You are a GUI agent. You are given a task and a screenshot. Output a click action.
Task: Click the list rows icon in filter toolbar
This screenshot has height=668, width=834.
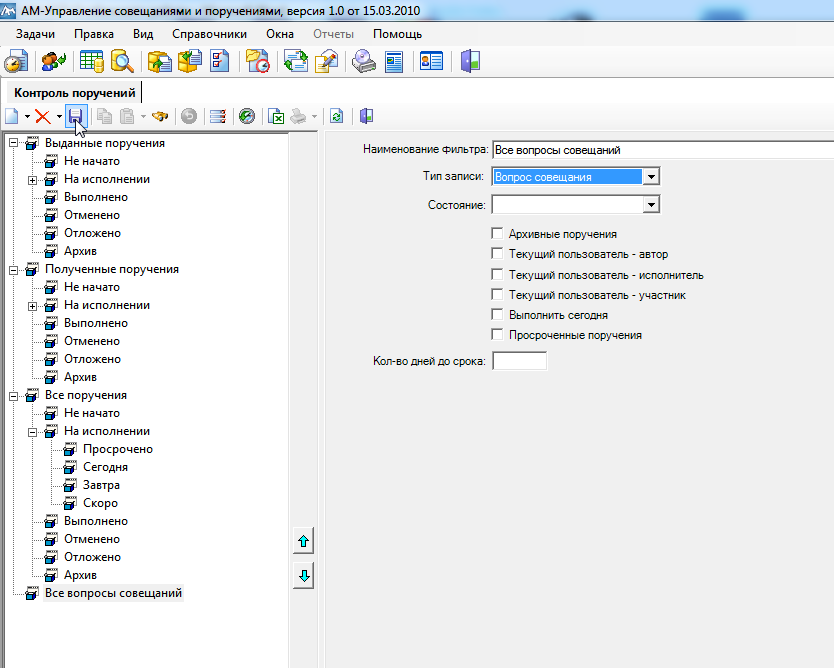[x=218, y=116]
